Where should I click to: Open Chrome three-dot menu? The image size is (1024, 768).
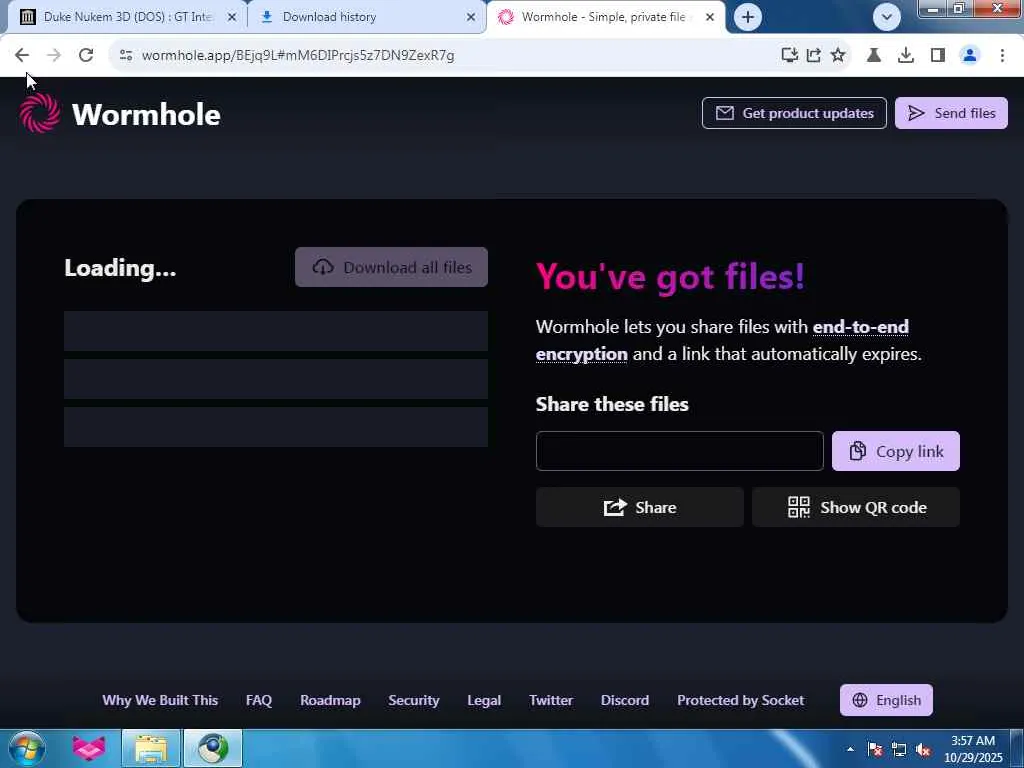click(x=1002, y=56)
